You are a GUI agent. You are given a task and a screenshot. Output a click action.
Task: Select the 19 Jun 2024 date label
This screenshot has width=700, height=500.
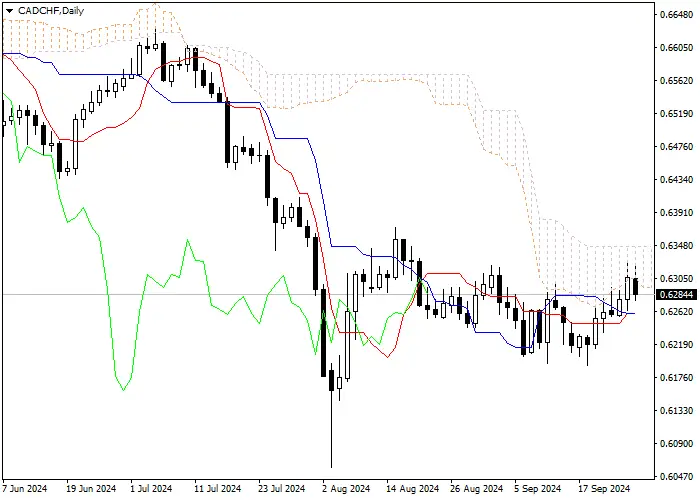click(91, 489)
